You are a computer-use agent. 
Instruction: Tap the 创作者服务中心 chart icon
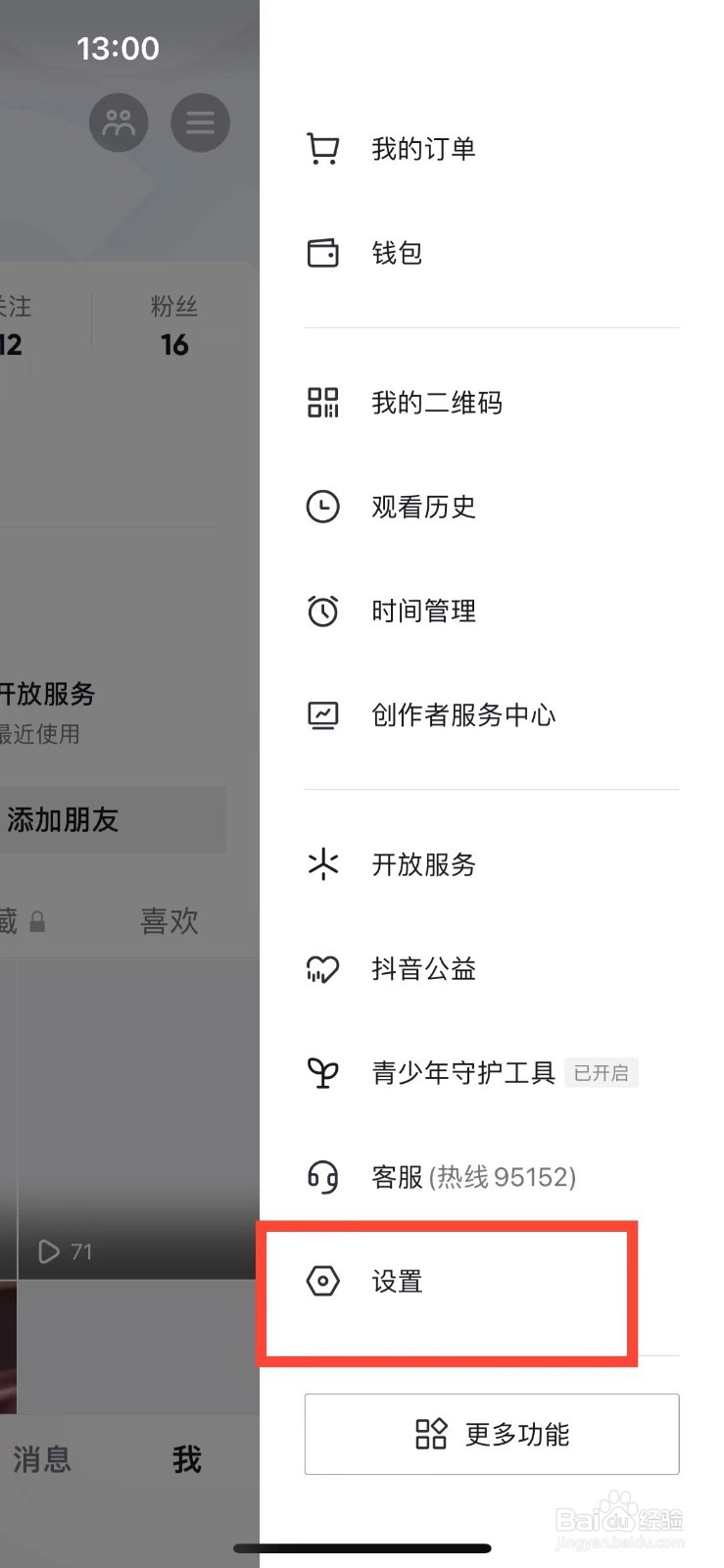point(323,715)
